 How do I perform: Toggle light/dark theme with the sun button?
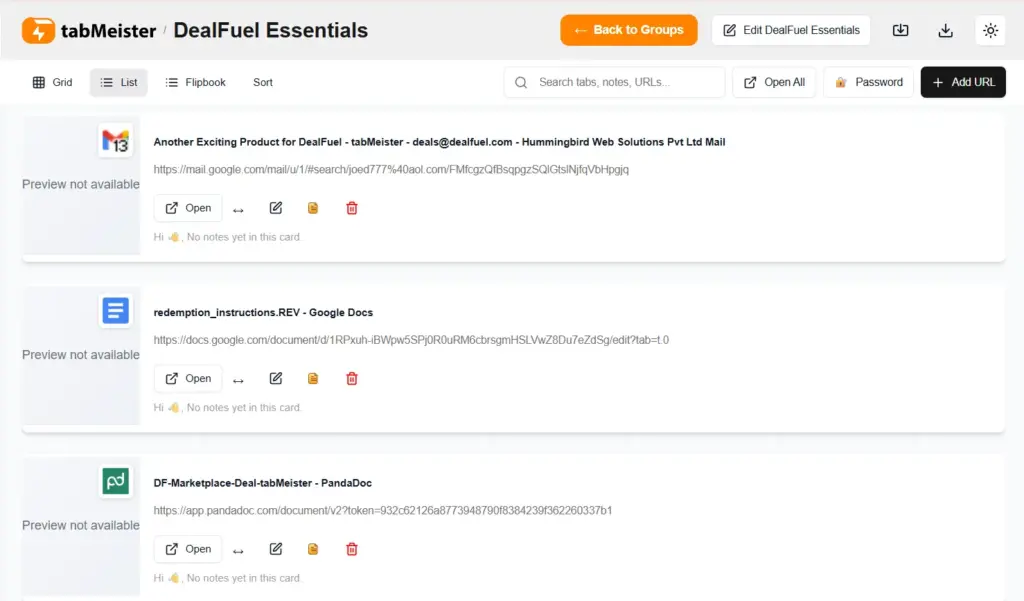(990, 30)
